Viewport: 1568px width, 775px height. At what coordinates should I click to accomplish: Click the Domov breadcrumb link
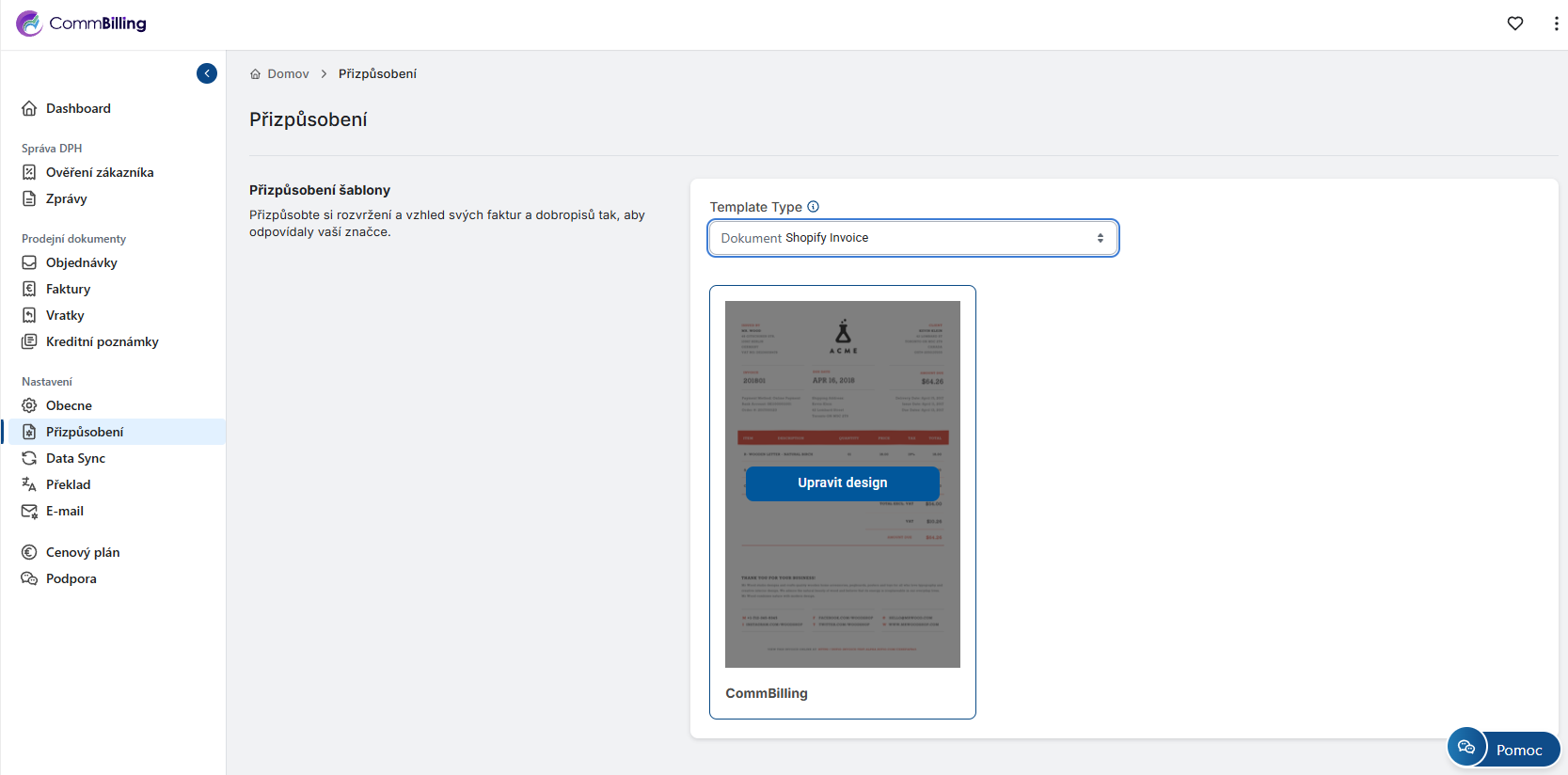[x=288, y=73]
